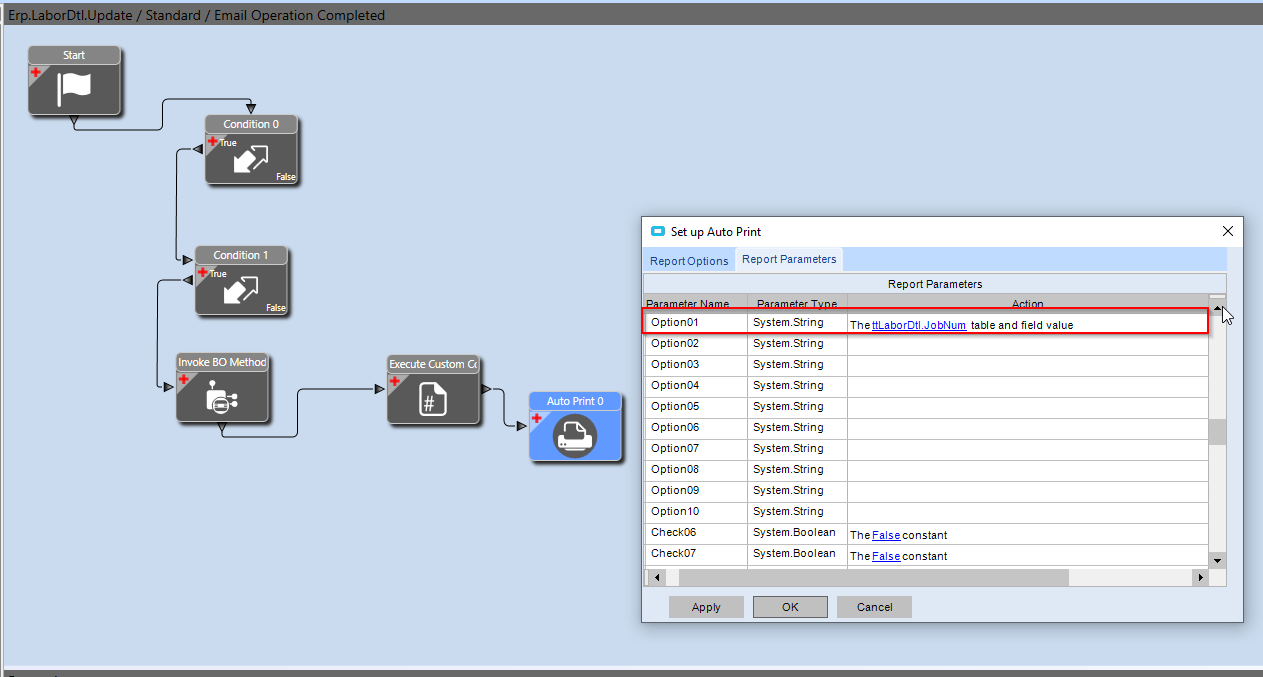
Task: Switch to the Report Parameters tab
Action: [x=788, y=259]
